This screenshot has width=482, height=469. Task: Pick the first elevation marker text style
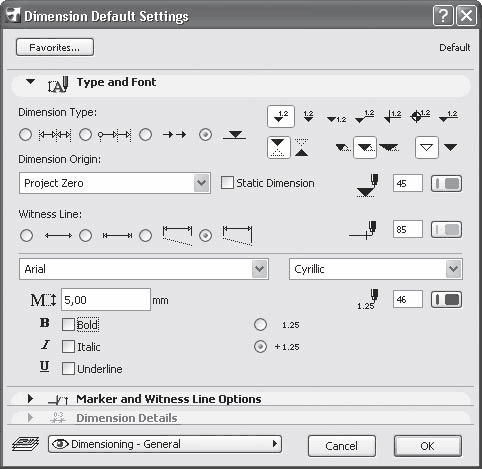281,117
